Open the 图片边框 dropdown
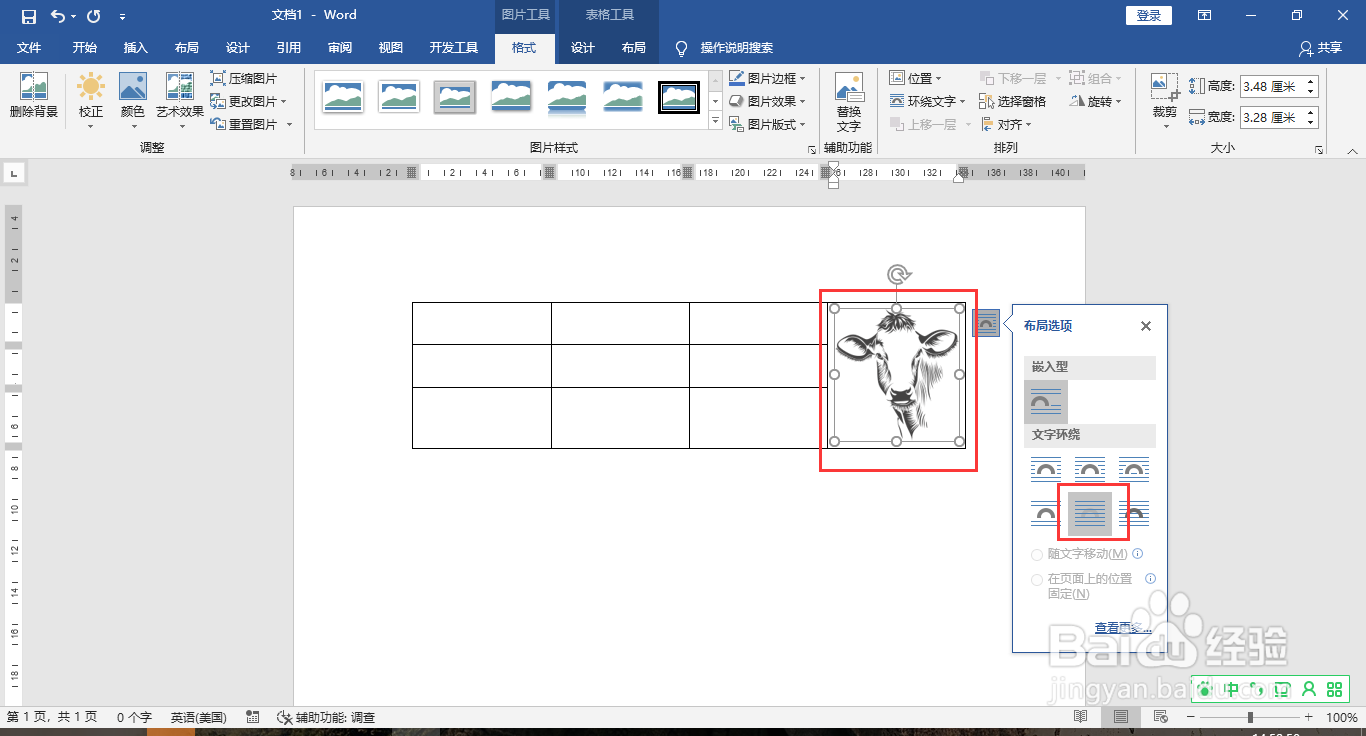Viewport: 1366px width, 736px height. [x=769, y=77]
